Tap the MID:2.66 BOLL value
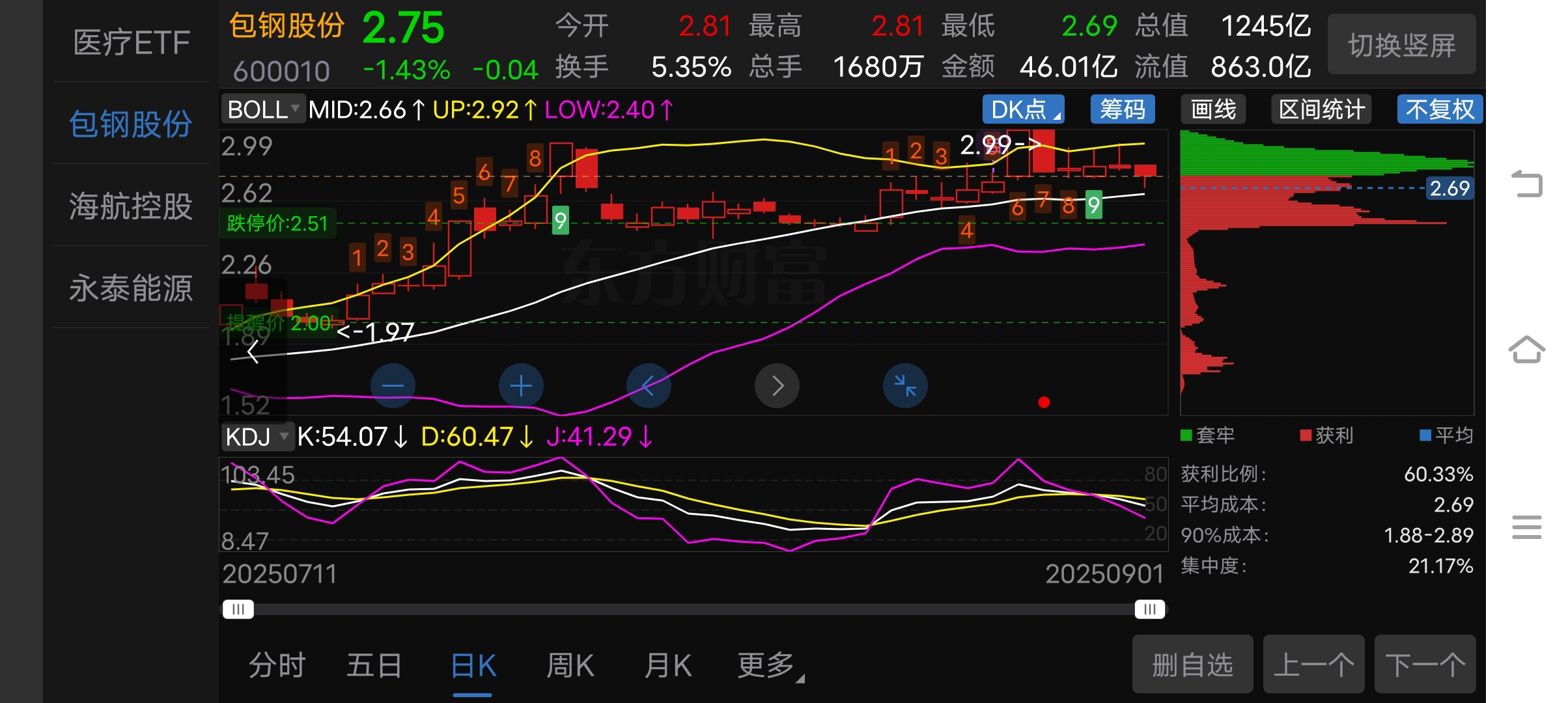The height and width of the screenshot is (703, 1568). click(367, 109)
